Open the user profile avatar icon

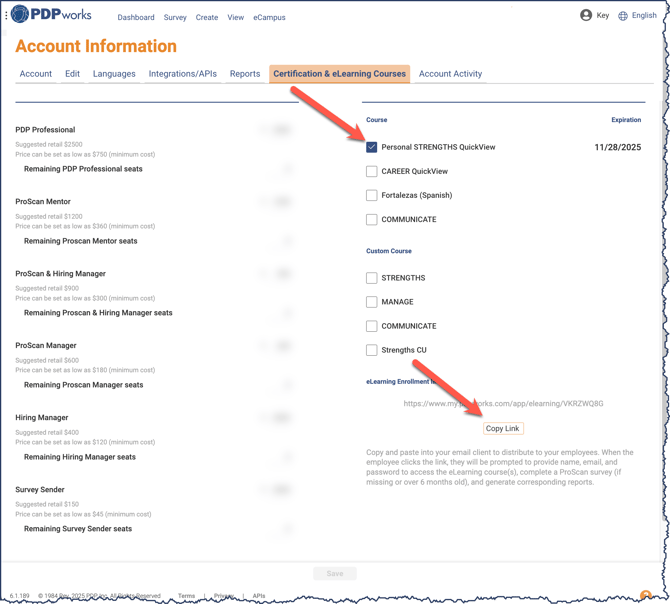(x=586, y=15)
